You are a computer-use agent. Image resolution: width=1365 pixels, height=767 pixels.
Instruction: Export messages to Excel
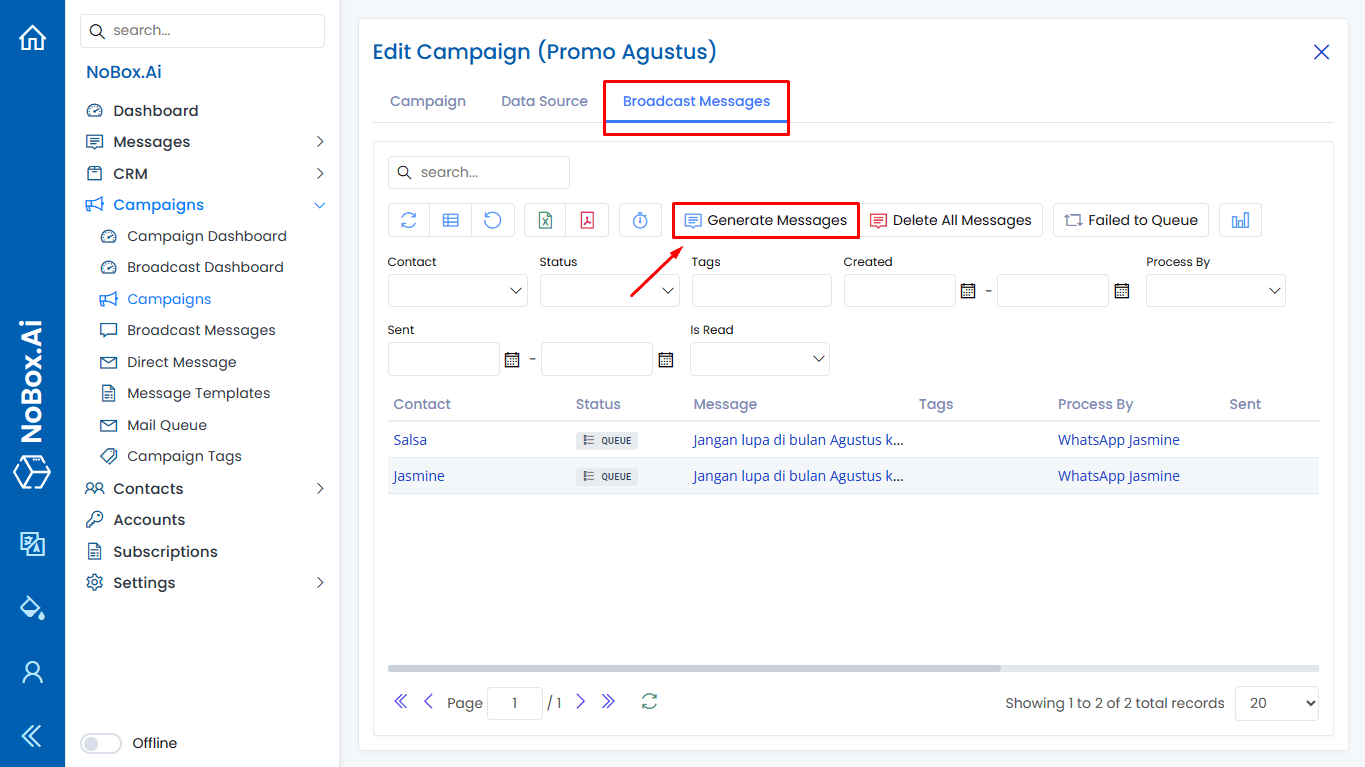click(x=544, y=219)
